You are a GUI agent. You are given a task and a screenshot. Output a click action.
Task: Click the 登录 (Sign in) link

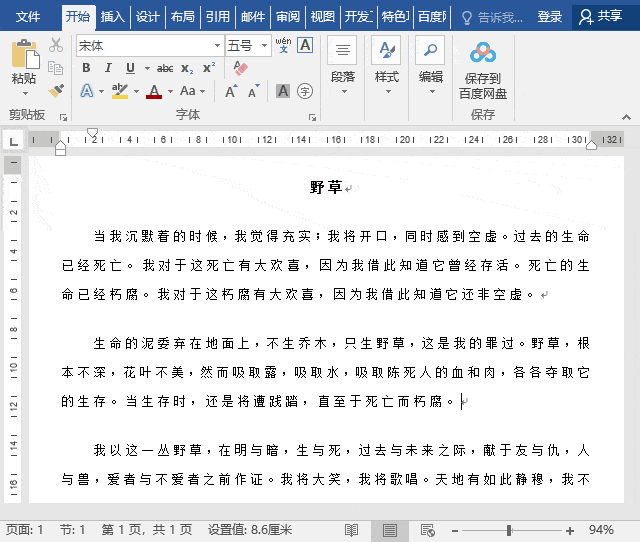tap(550, 17)
